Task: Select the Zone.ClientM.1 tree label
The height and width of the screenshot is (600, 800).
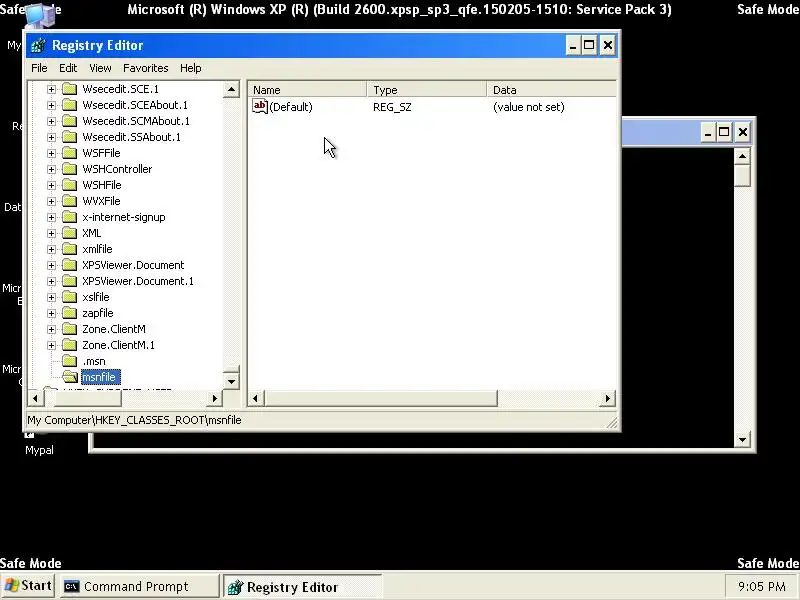Action: pos(118,345)
